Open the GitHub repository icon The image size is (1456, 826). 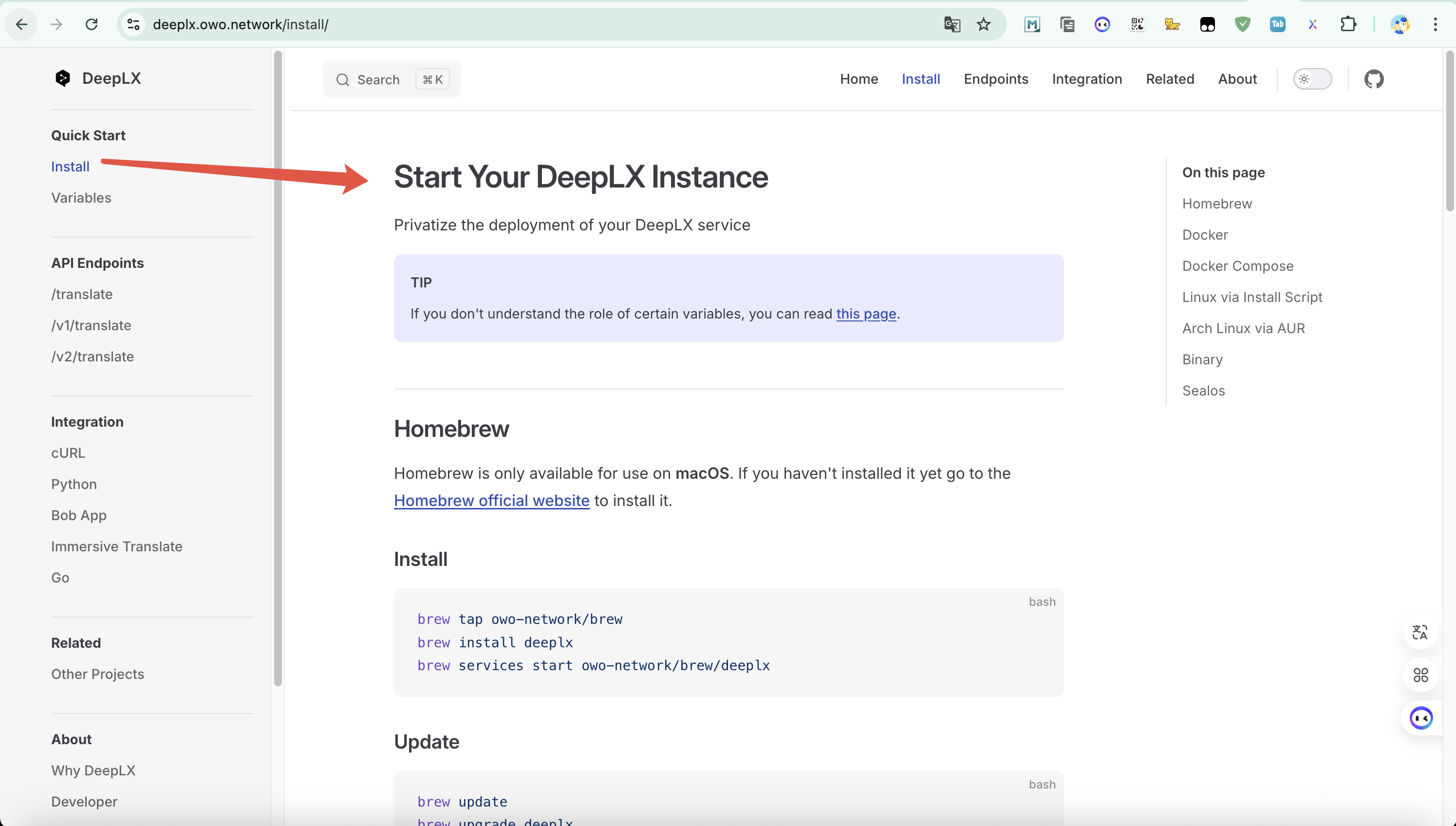1374,79
